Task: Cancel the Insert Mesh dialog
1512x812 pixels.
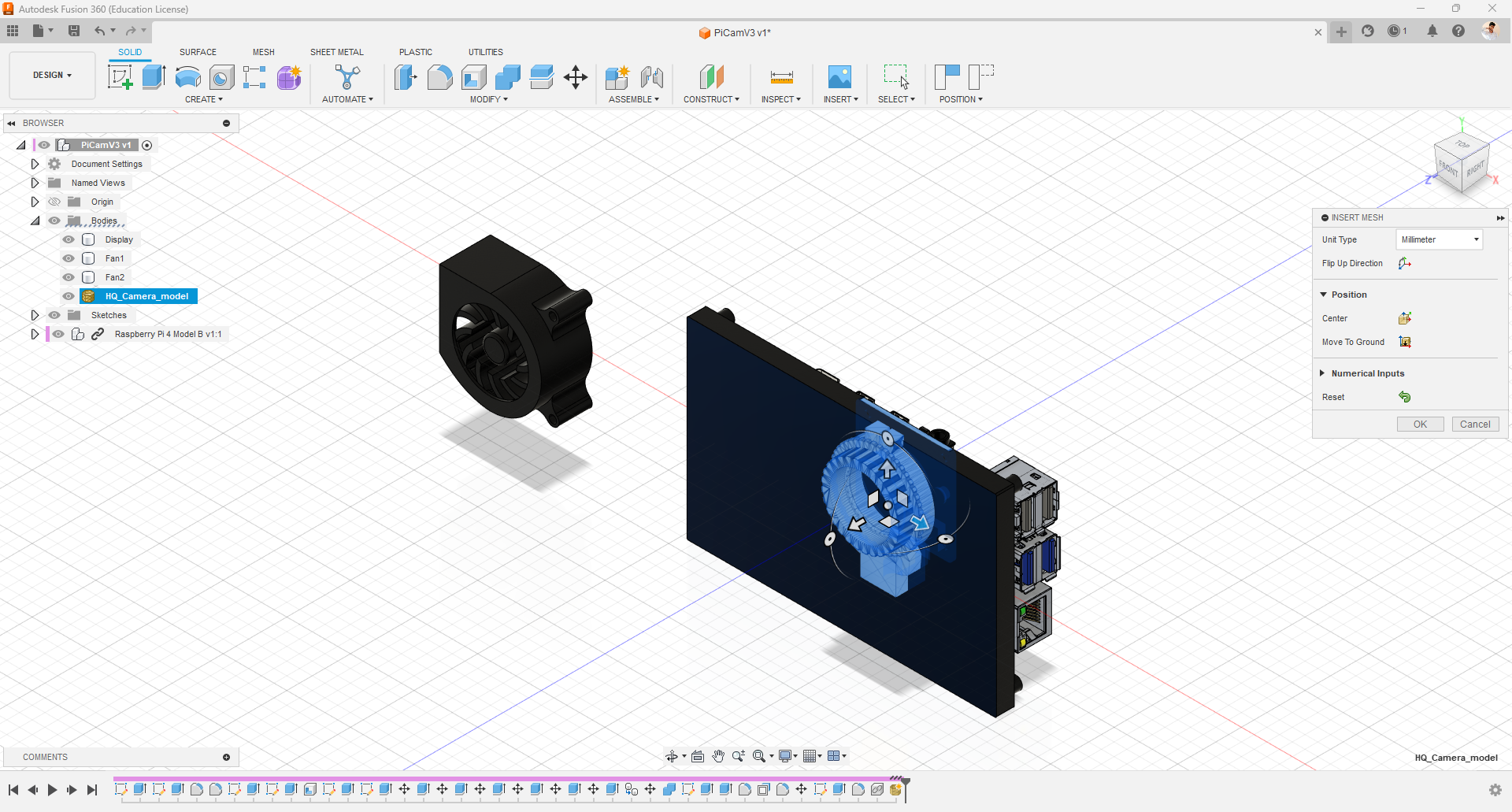Action: click(1474, 424)
